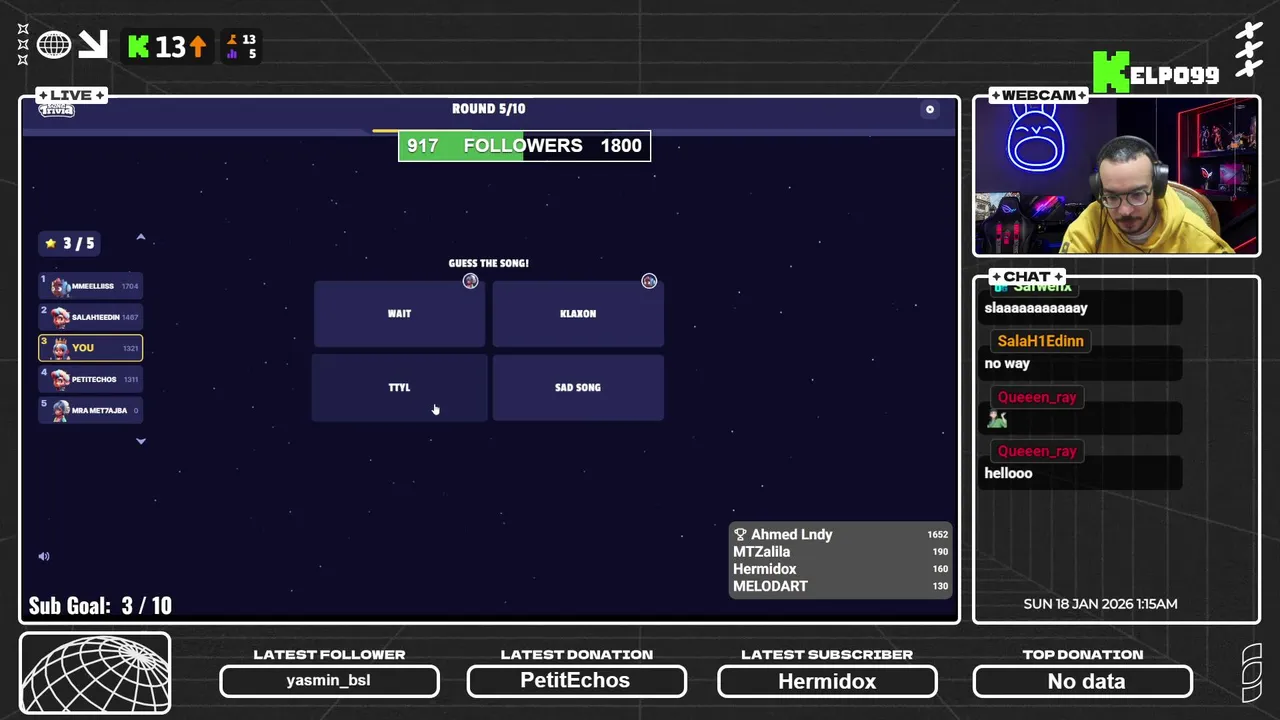Viewport: 1280px width, 720px height.
Task: Click the webcam video feed
Action: pyautogui.click(x=1116, y=178)
